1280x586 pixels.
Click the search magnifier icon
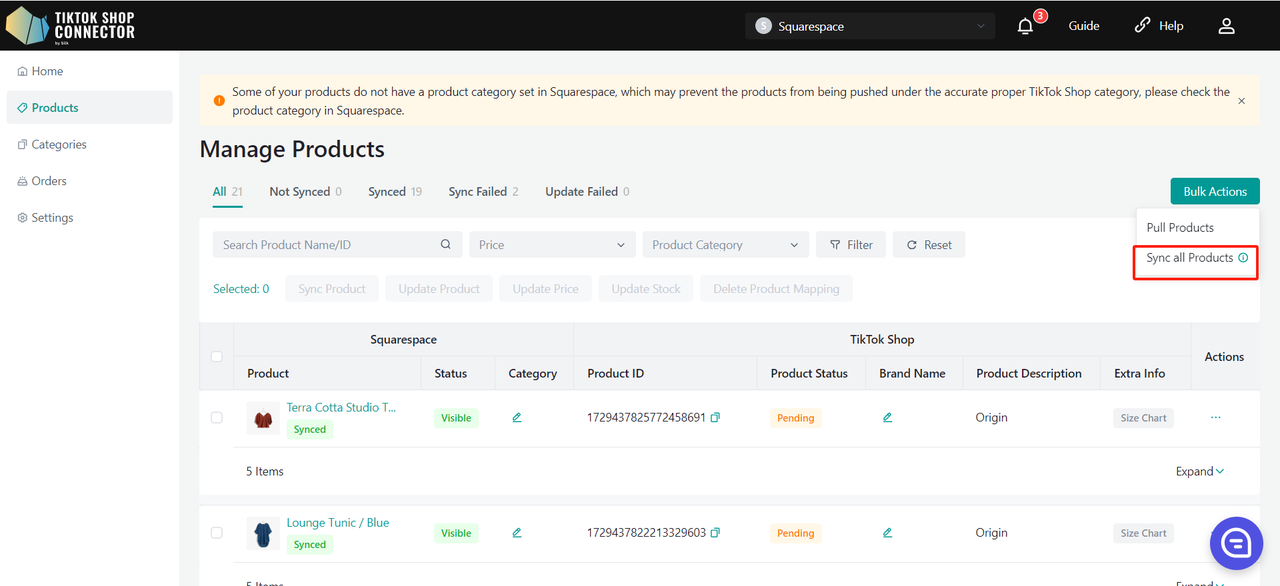(x=446, y=245)
